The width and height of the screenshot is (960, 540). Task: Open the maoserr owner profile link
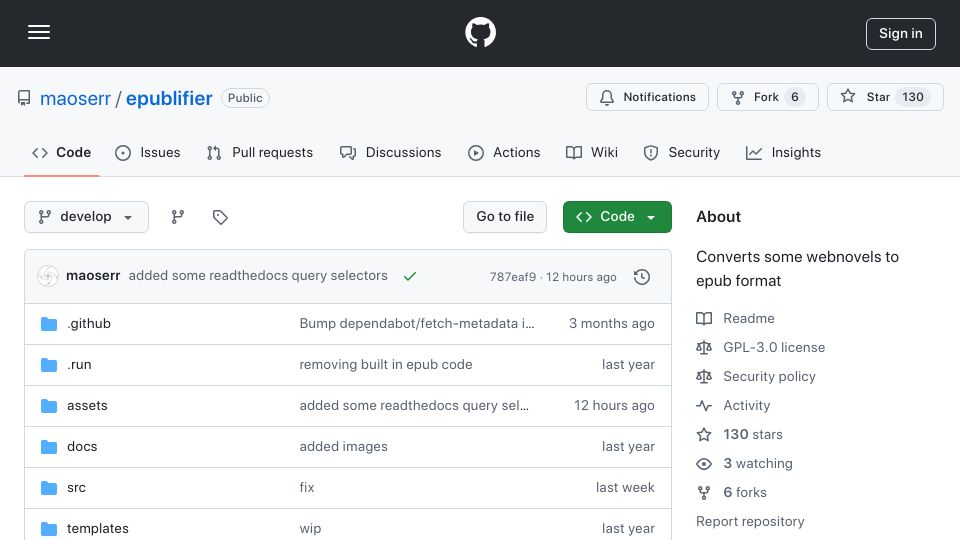pyautogui.click(x=75, y=98)
